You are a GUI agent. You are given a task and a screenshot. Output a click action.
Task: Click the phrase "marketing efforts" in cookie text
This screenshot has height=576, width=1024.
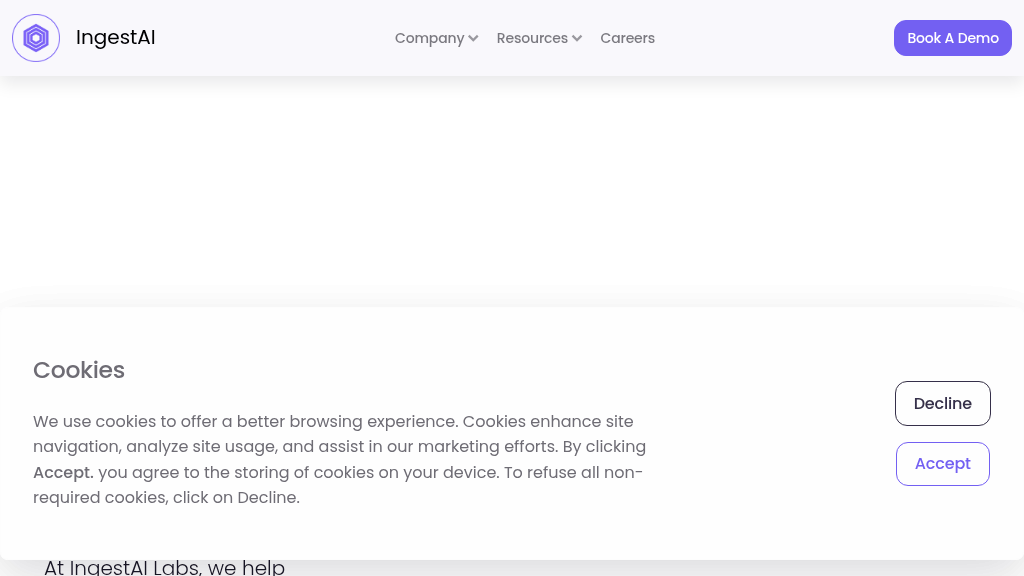click(x=487, y=447)
